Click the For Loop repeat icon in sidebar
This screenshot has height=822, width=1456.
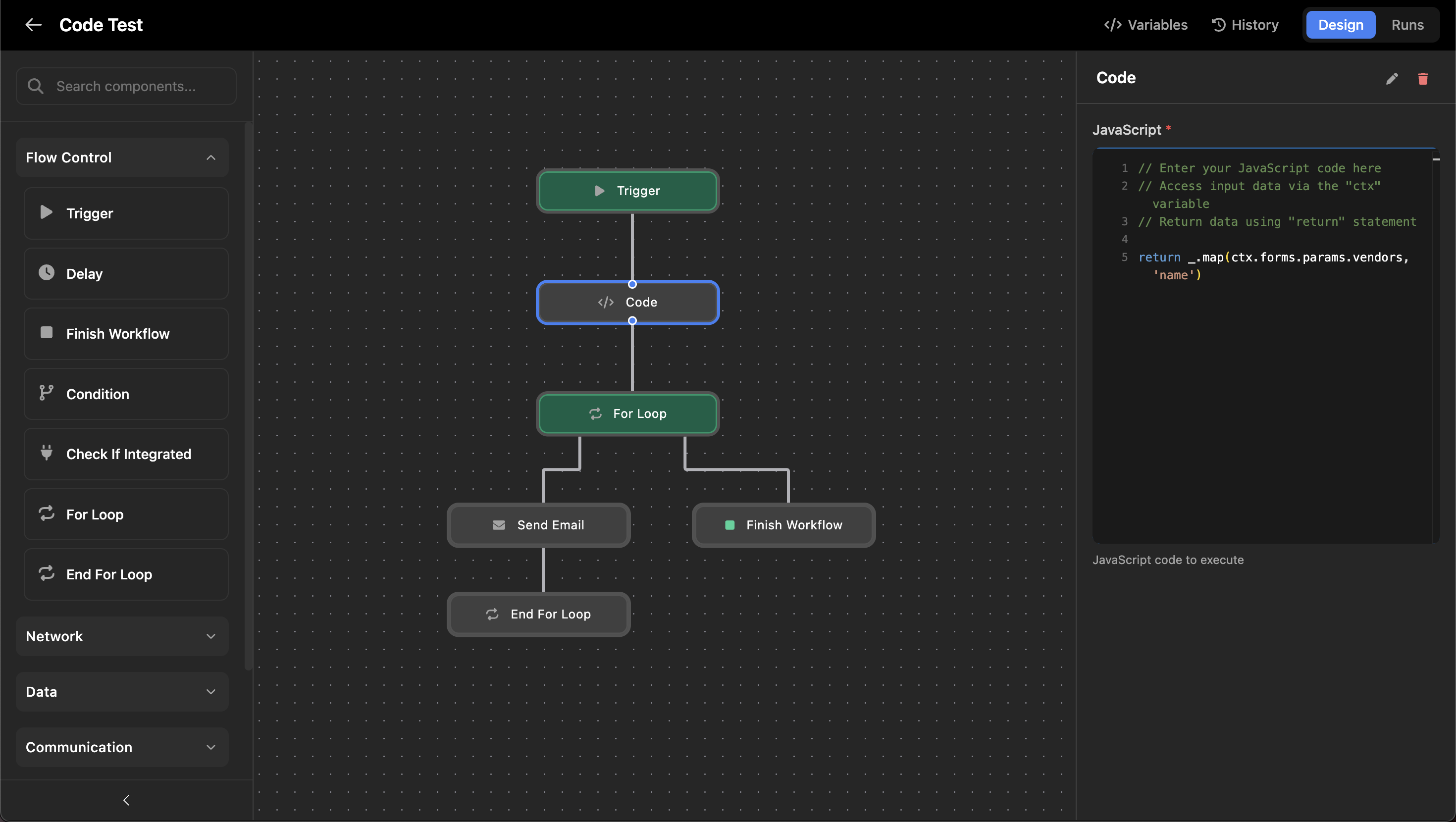coord(47,514)
